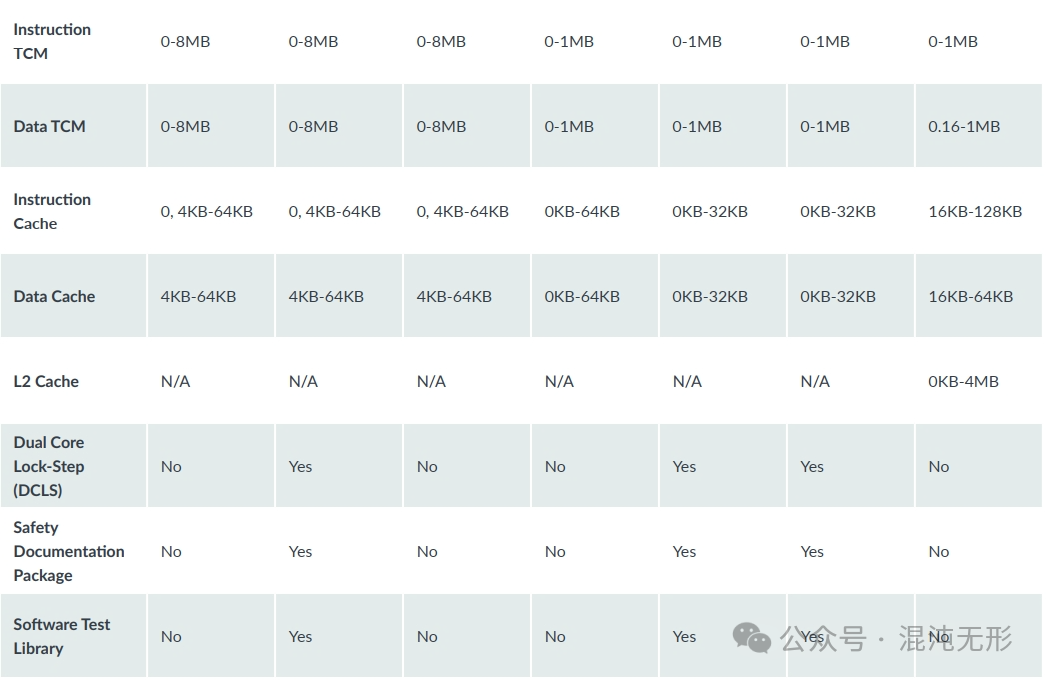Select the L2 Cache row header
The width and height of the screenshot is (1046, 681).
coord(46,381)
